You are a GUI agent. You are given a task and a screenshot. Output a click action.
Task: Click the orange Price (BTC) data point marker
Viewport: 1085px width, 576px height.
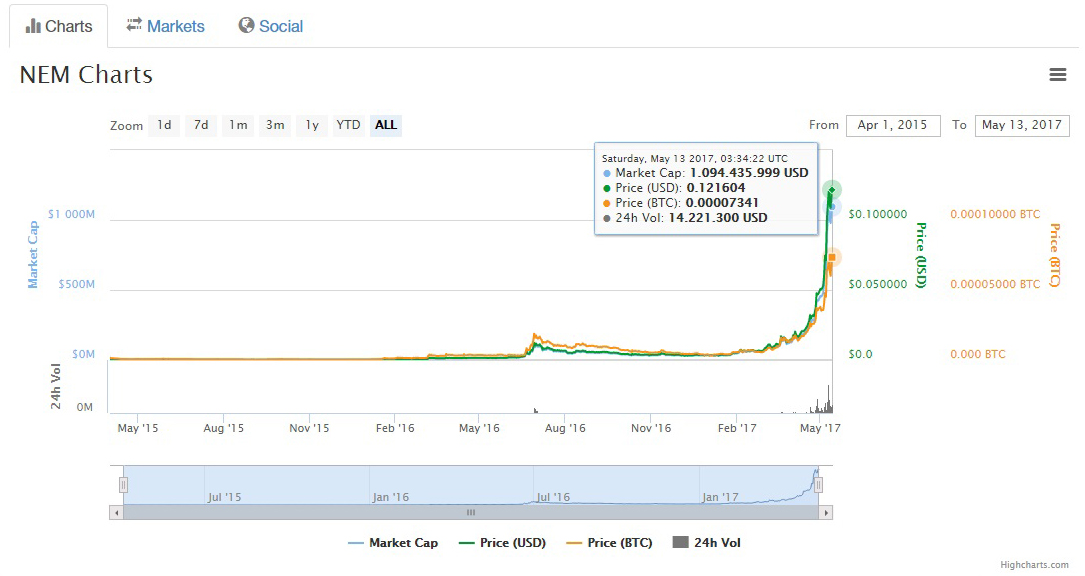pos(832,258)
